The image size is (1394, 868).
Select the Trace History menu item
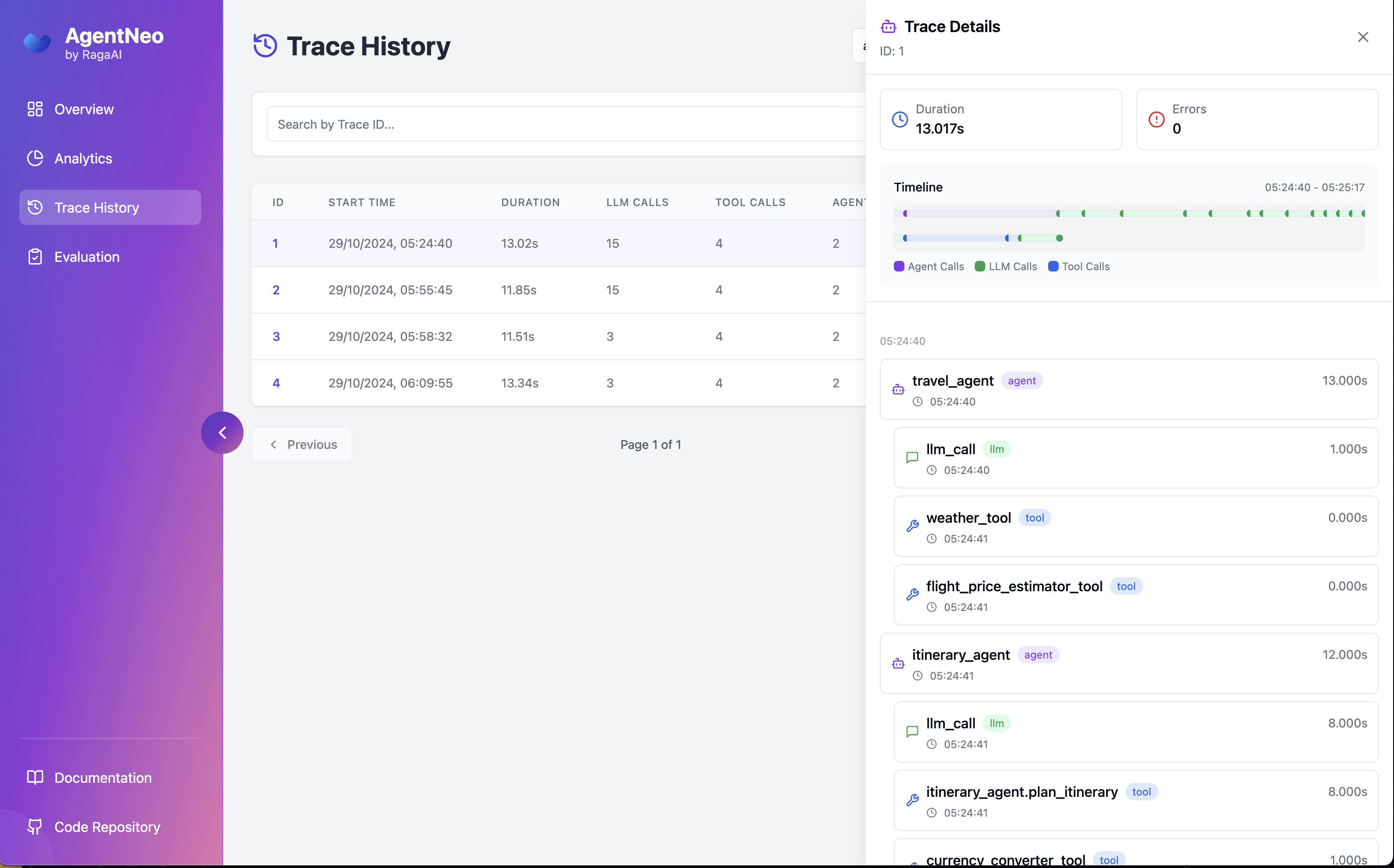pos(110,207)
